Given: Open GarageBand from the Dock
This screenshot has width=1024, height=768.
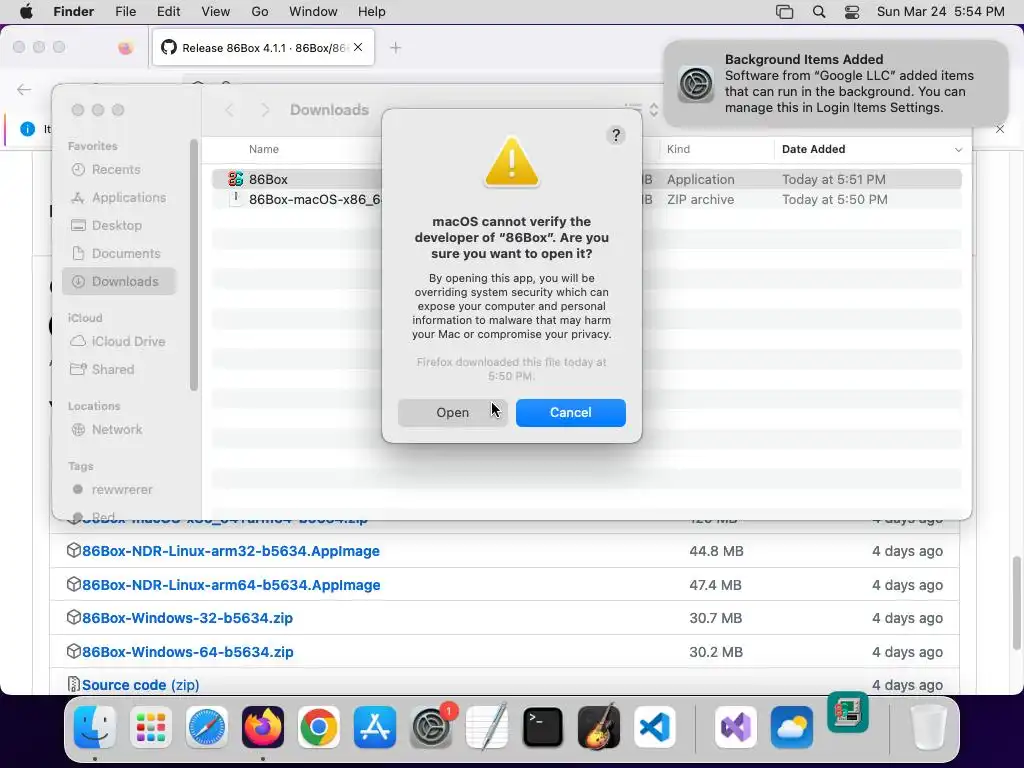Looking at the screenshot, I should pos(599,727).
